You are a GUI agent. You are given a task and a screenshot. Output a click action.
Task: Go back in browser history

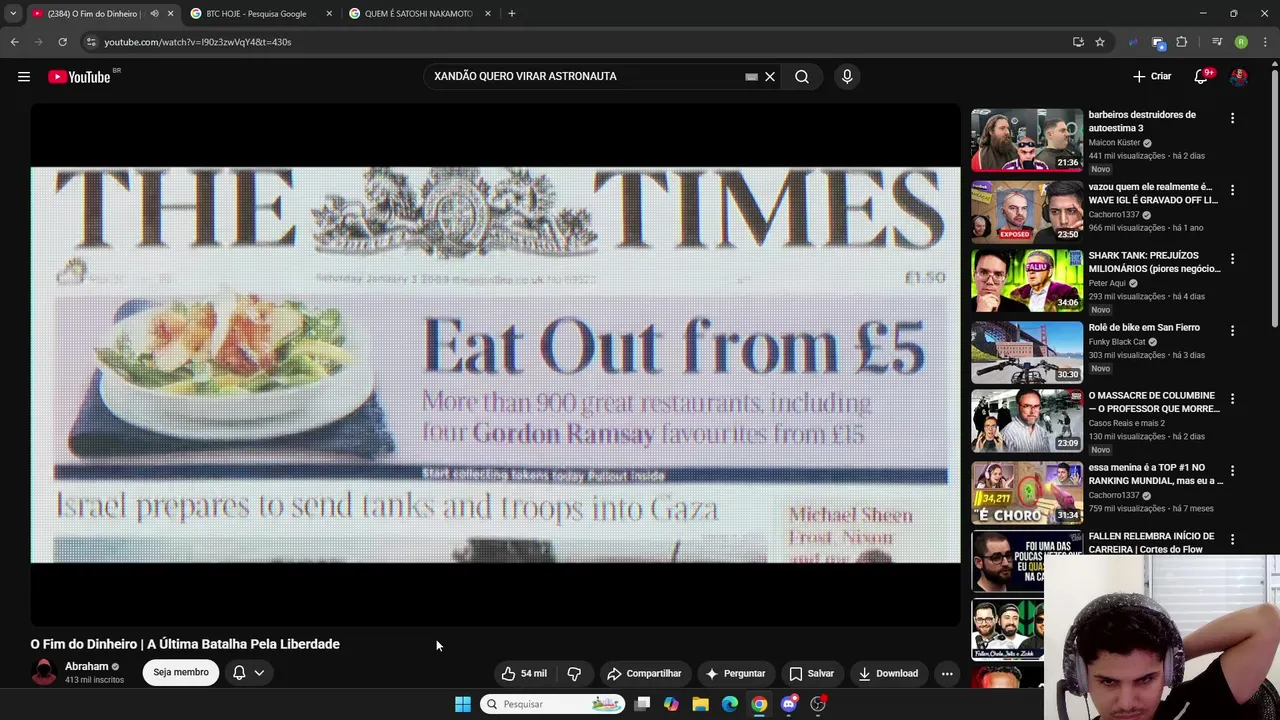click(14, 42)
